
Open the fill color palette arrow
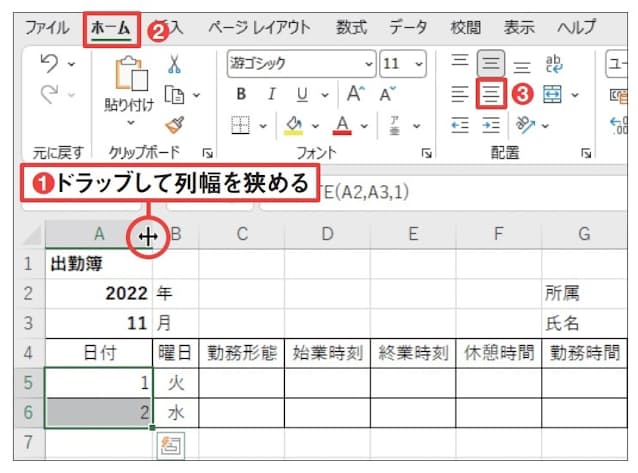click(315, 126)
